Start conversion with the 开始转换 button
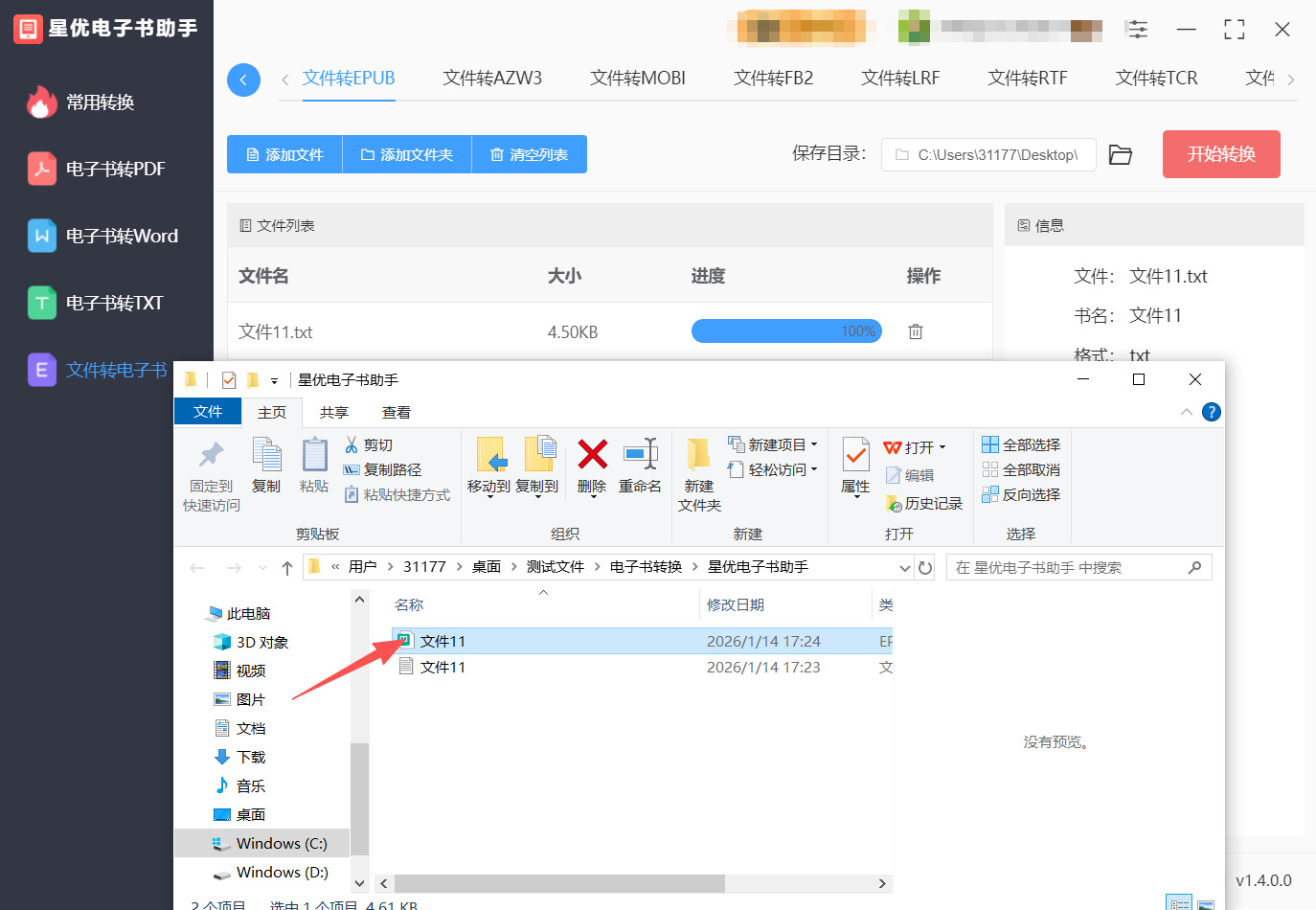 [1221, 154]
